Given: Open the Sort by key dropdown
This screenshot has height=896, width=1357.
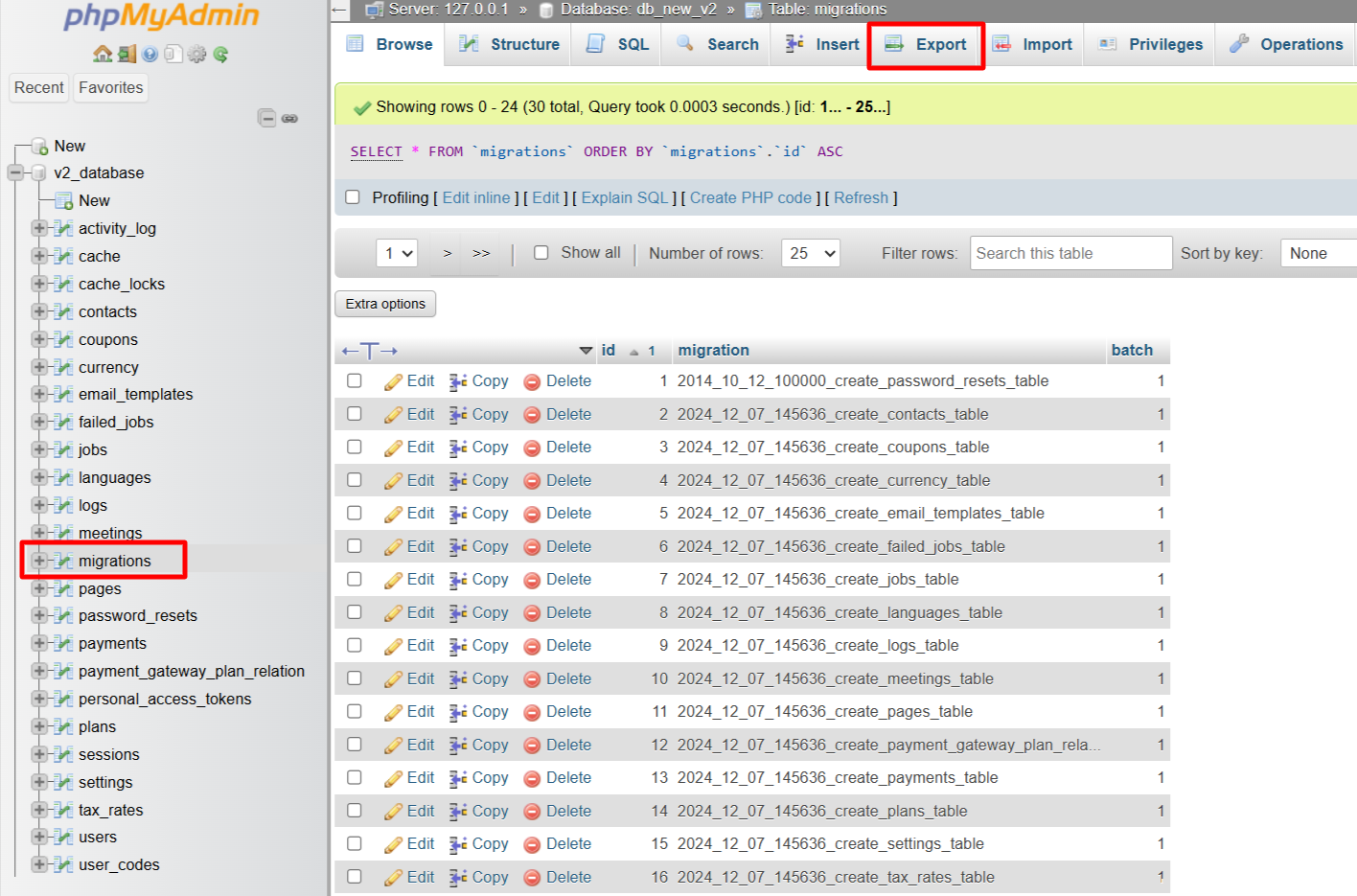Looking at the screenshot, I should pos(1318,253).
